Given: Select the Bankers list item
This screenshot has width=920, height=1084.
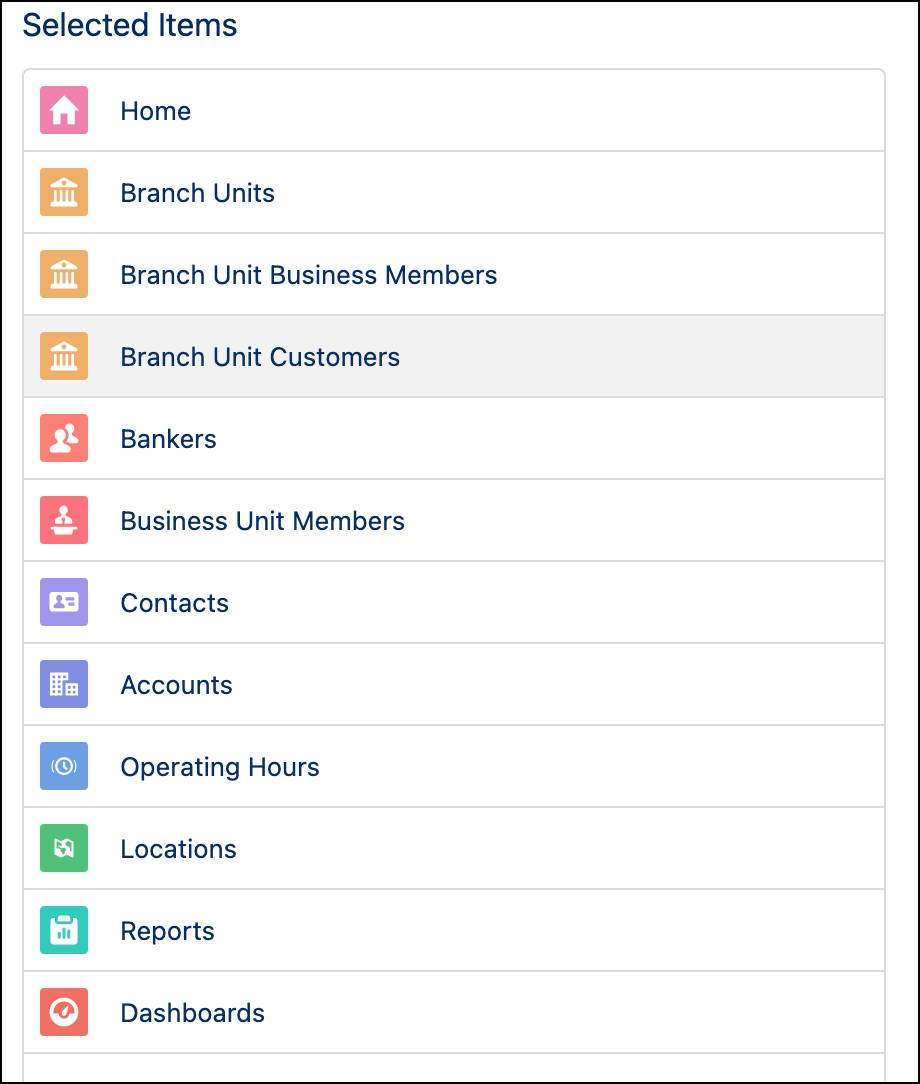Looking at the screenshot, I should coord(168,439).
